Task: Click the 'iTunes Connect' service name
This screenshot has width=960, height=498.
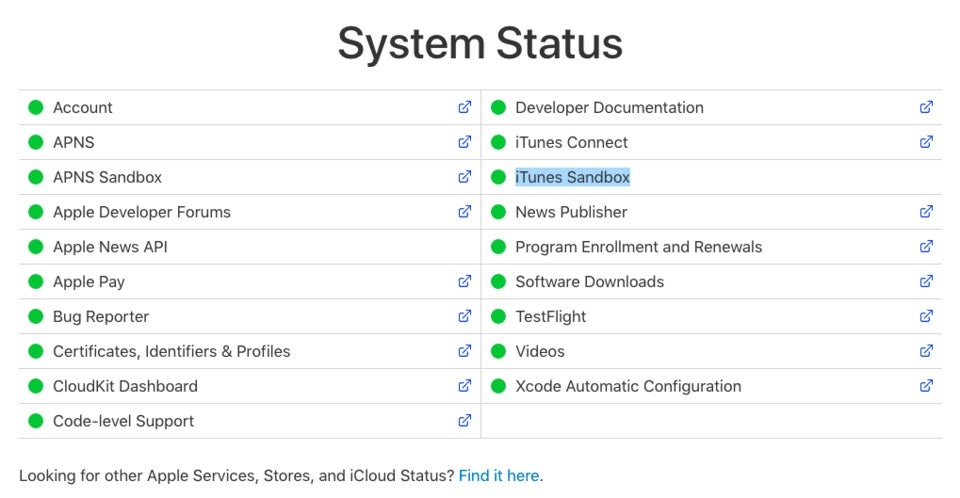Action: click(571, 142)
